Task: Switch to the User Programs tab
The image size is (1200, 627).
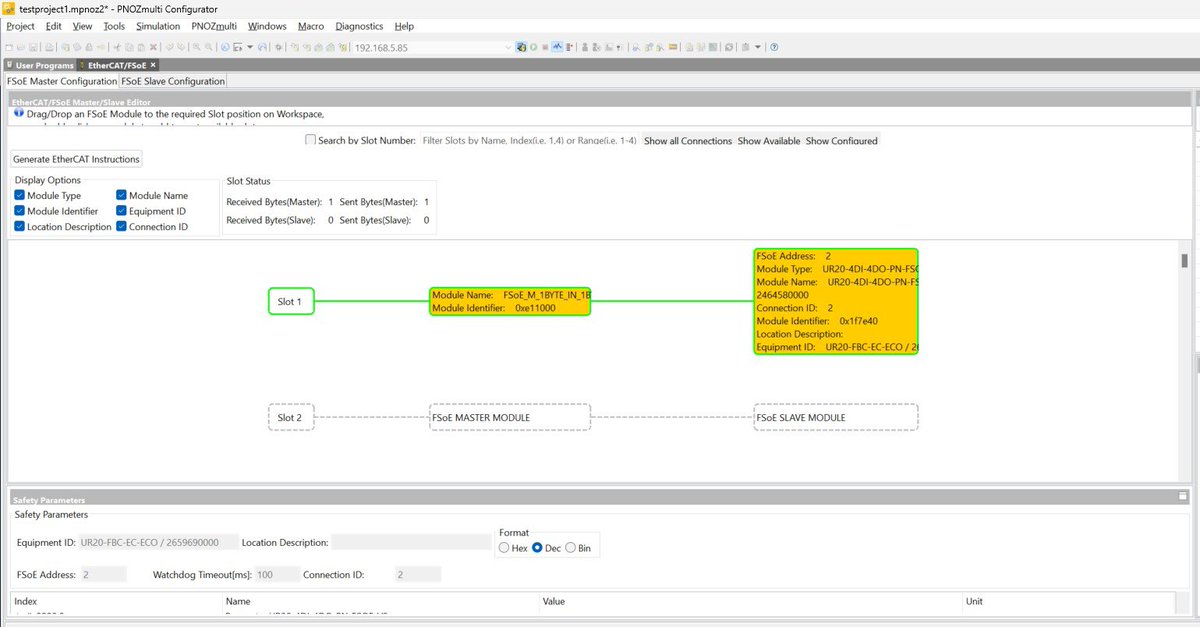Action: click(38, 65)
